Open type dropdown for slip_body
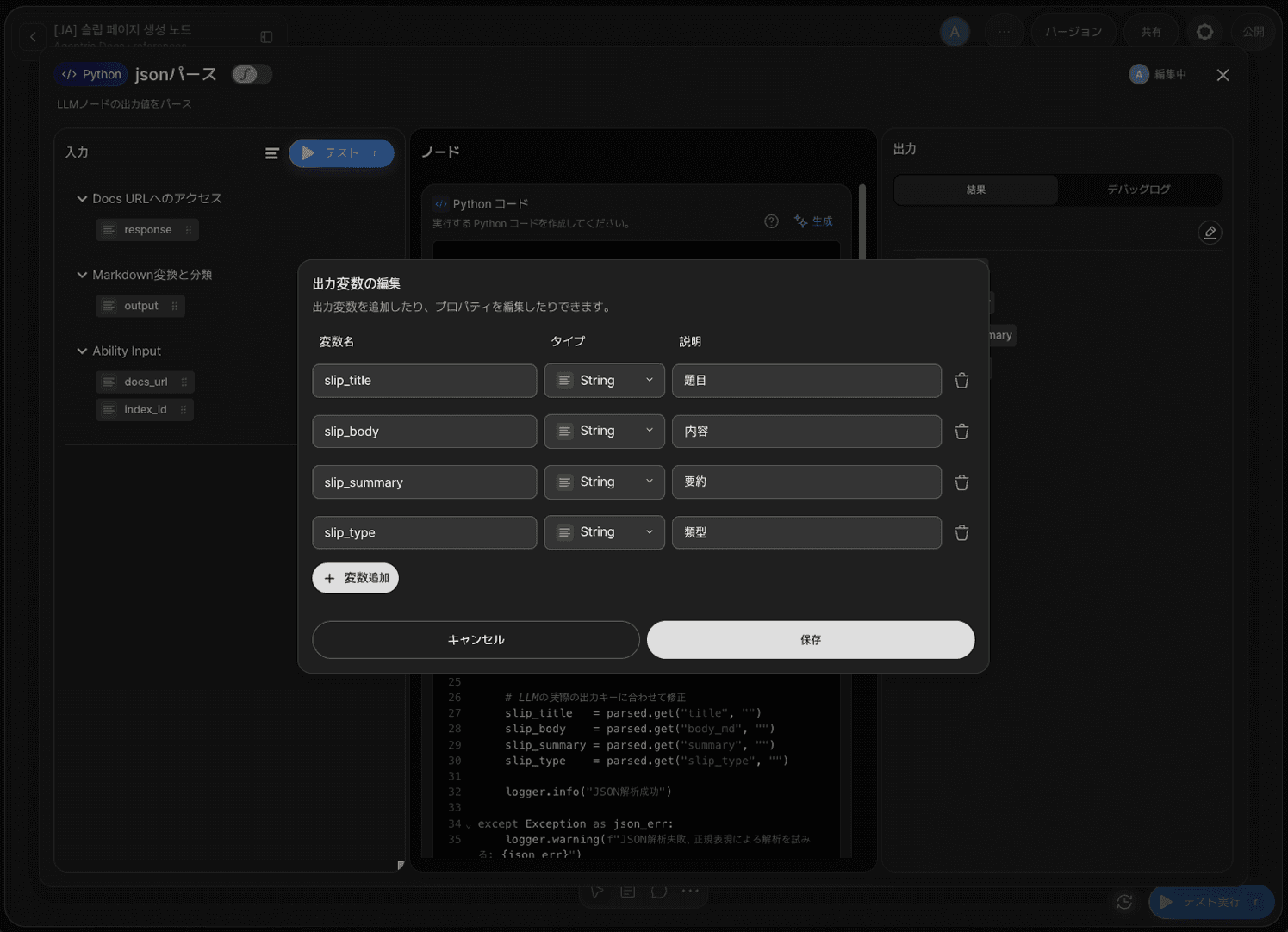The image size is (1288, 932). point(604,432)
